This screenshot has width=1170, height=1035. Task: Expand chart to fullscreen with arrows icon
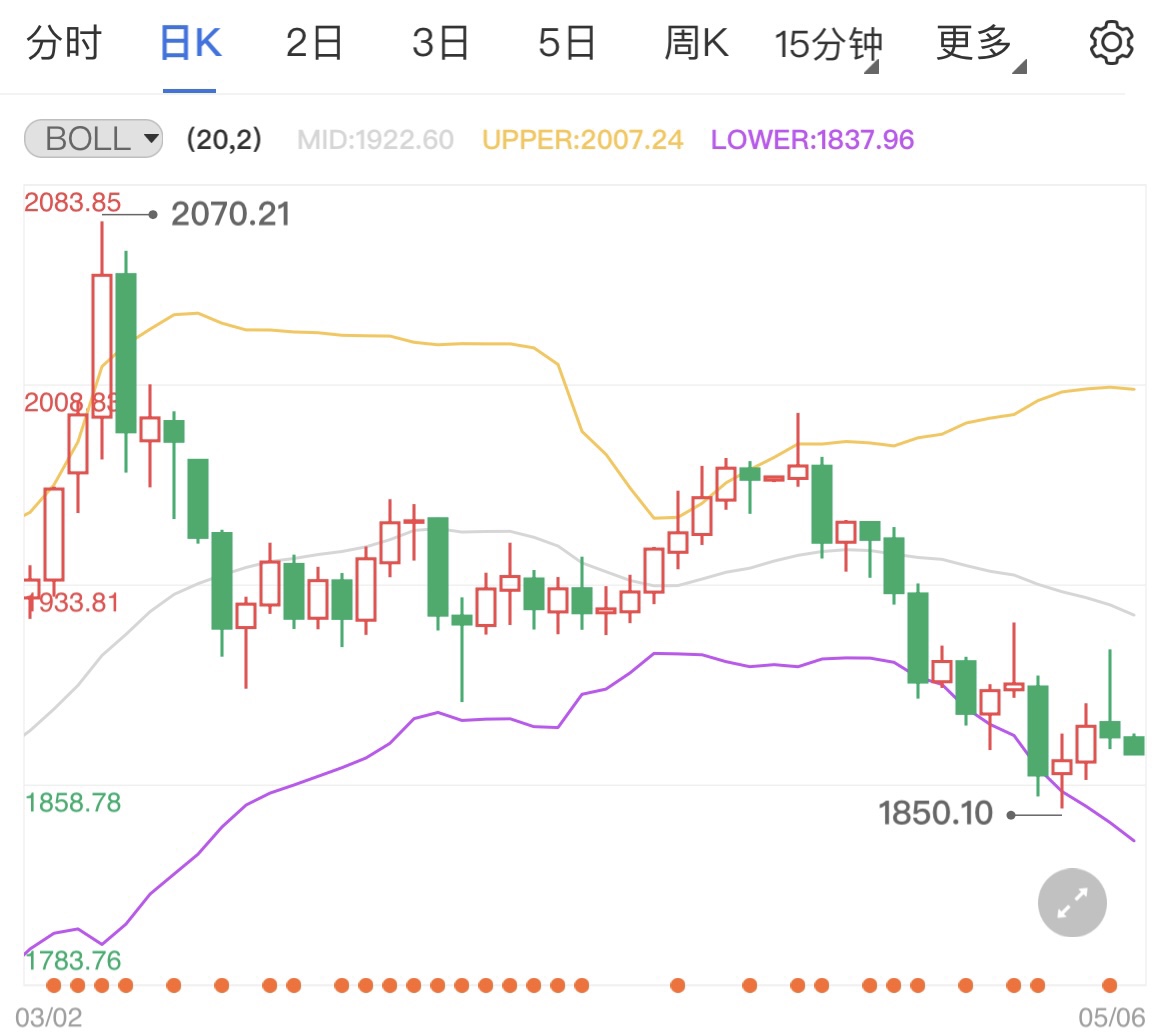point(1072,902)
